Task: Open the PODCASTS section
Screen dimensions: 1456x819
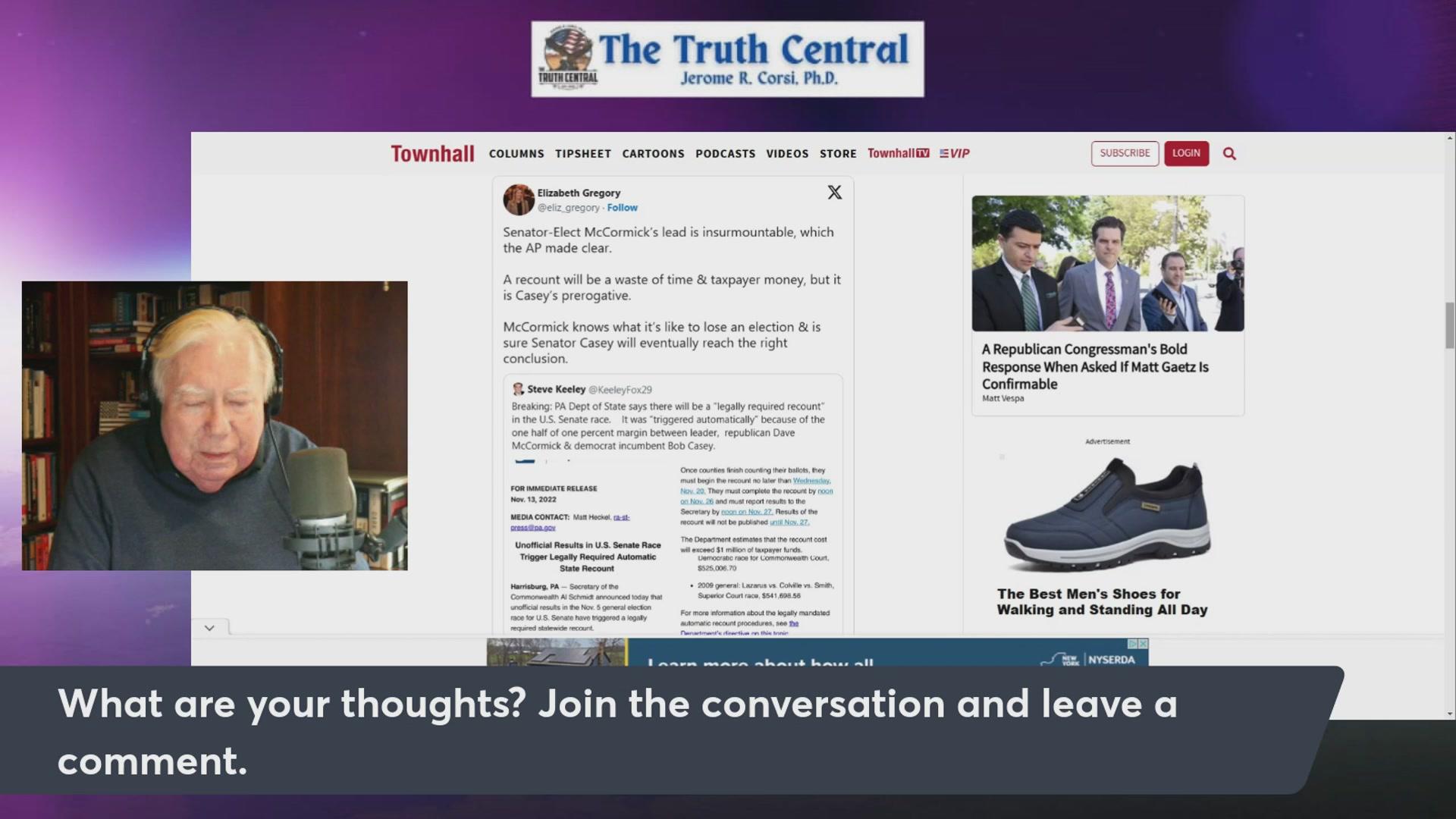Action: click(x=725, y=153)
